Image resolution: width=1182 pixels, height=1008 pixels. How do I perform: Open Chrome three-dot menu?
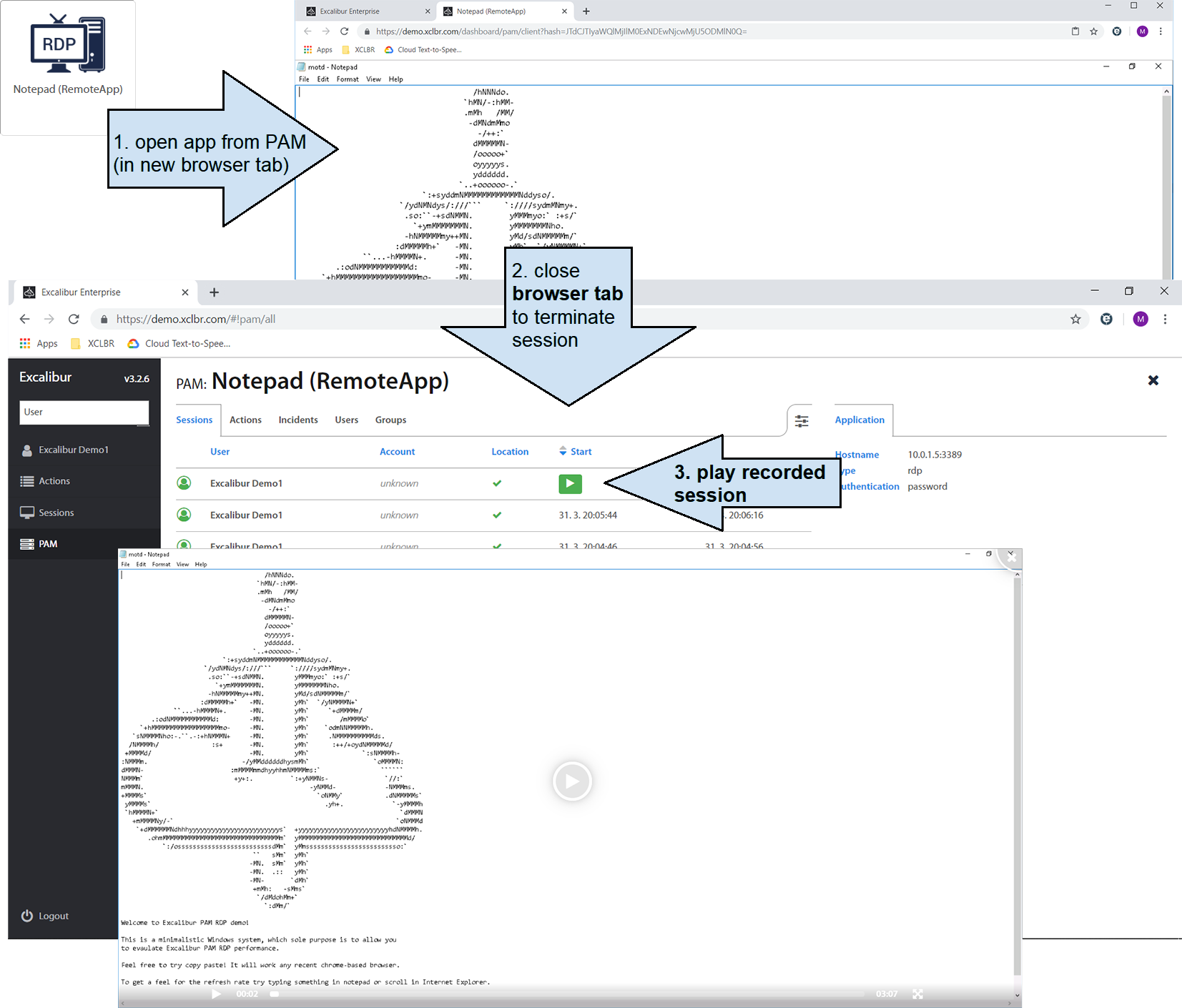[1165, 320]
